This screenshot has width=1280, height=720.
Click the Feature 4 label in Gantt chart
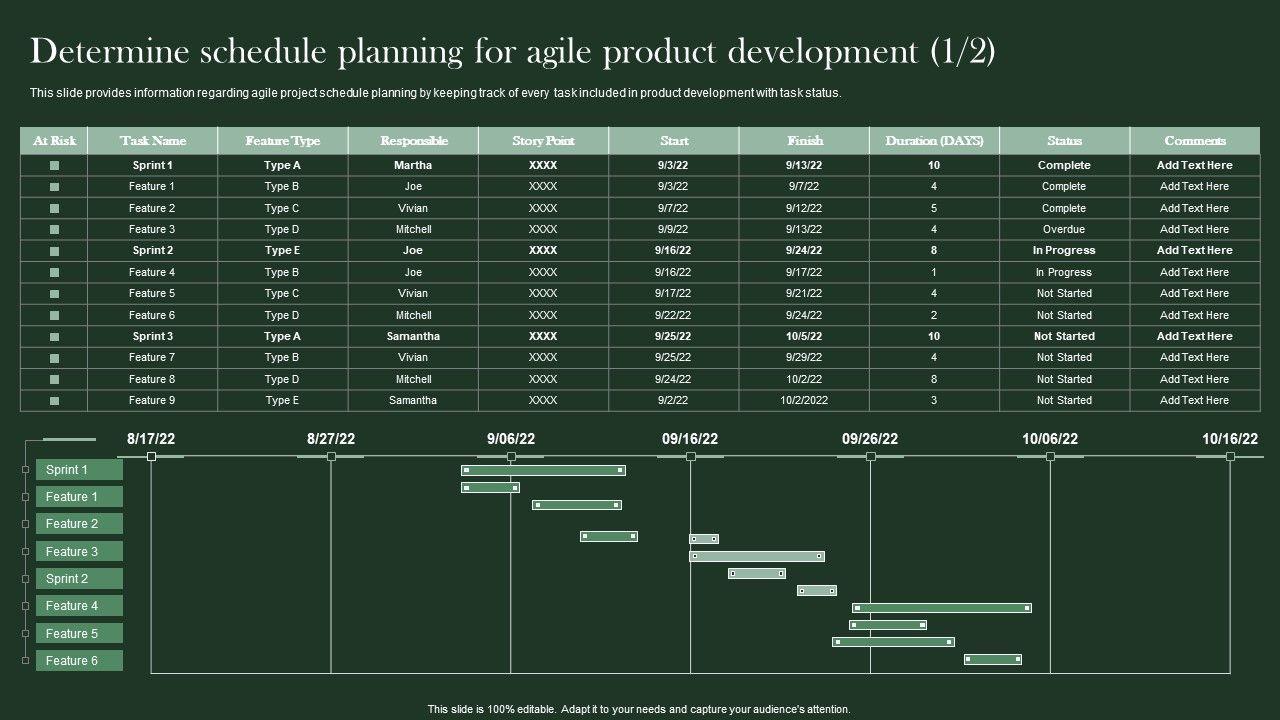[x=79, y=606]
